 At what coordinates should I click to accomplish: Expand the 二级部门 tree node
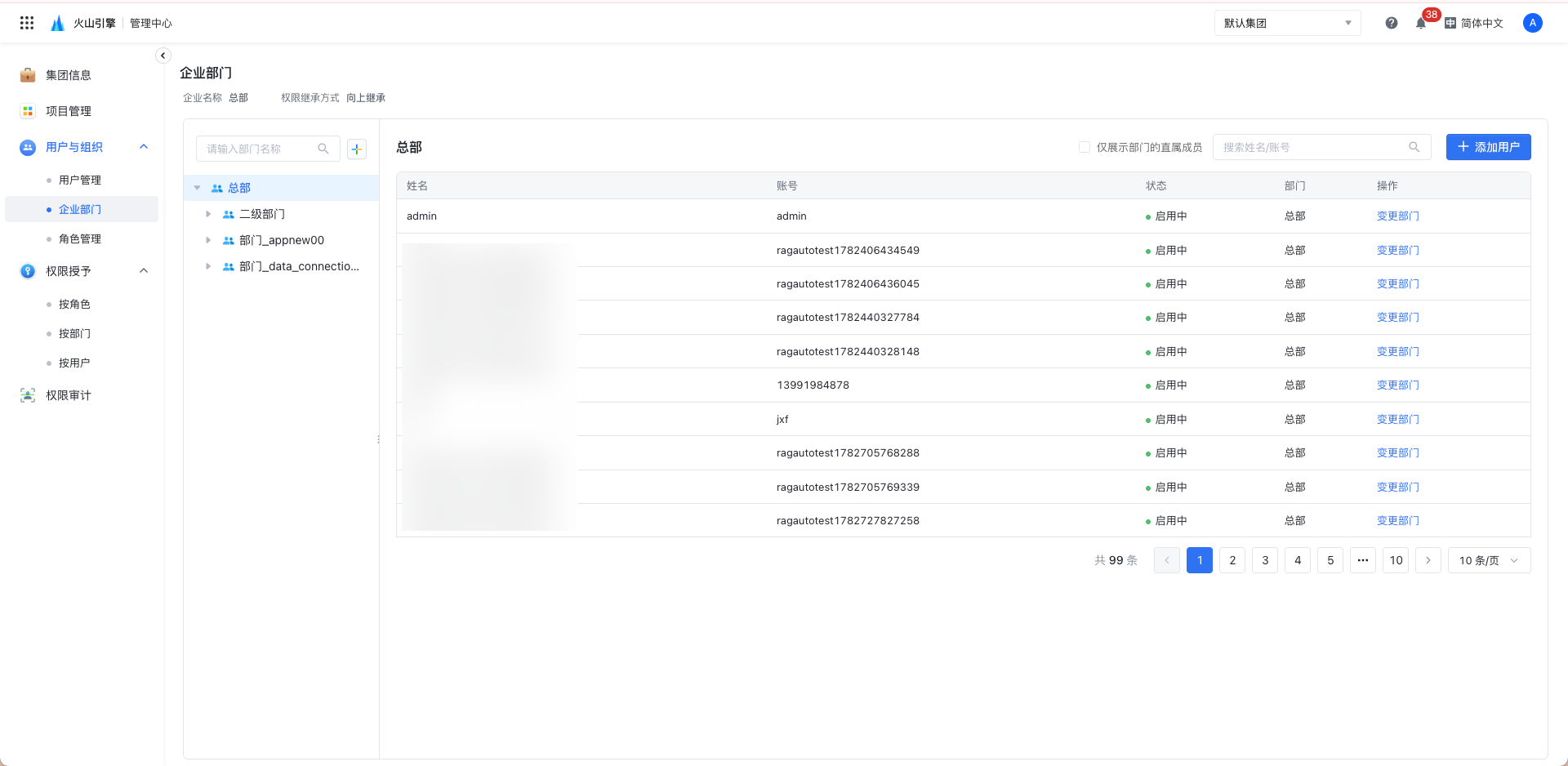click(208, 214)
